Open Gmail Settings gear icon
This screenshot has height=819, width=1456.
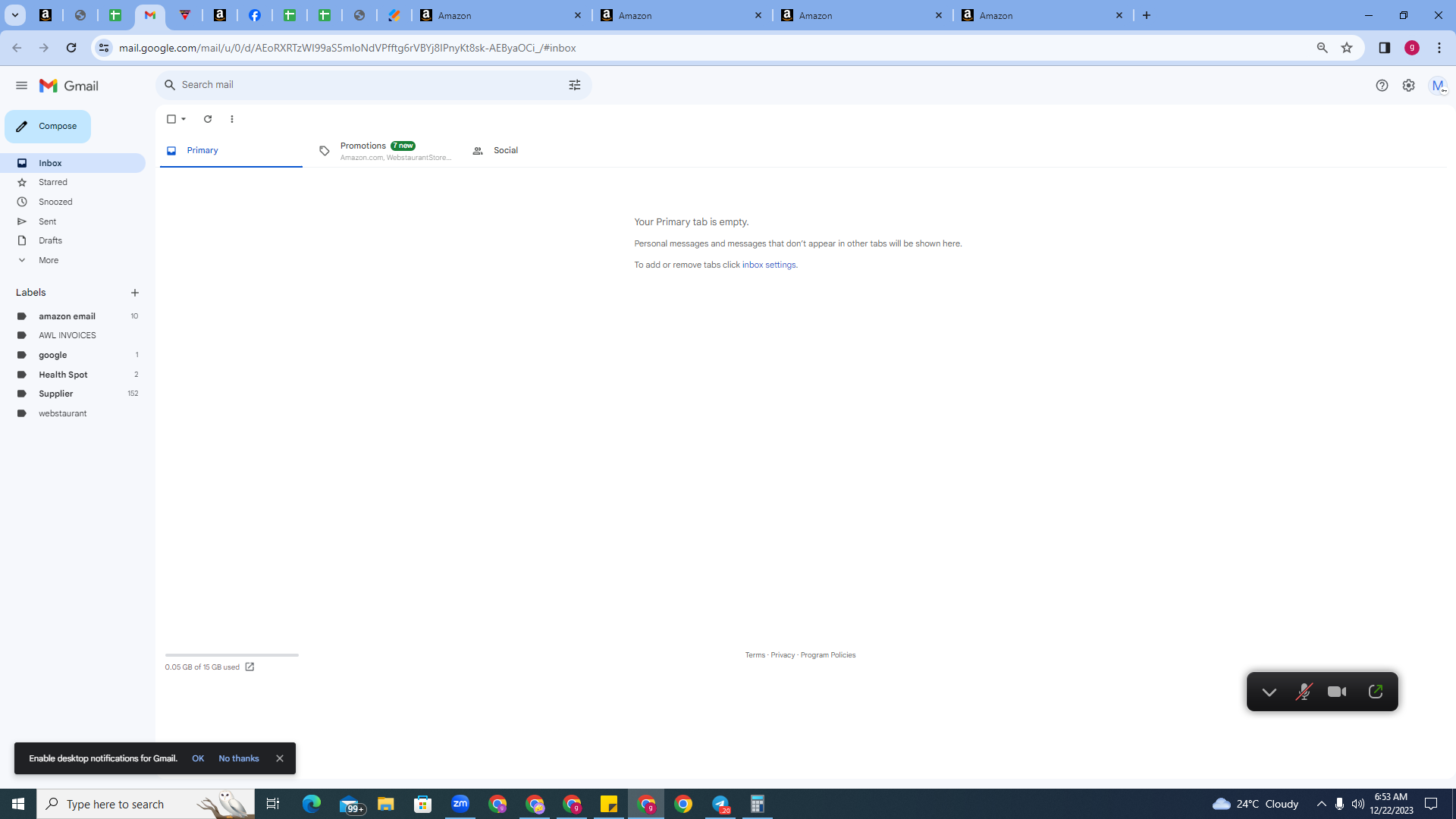[1408, 86]
